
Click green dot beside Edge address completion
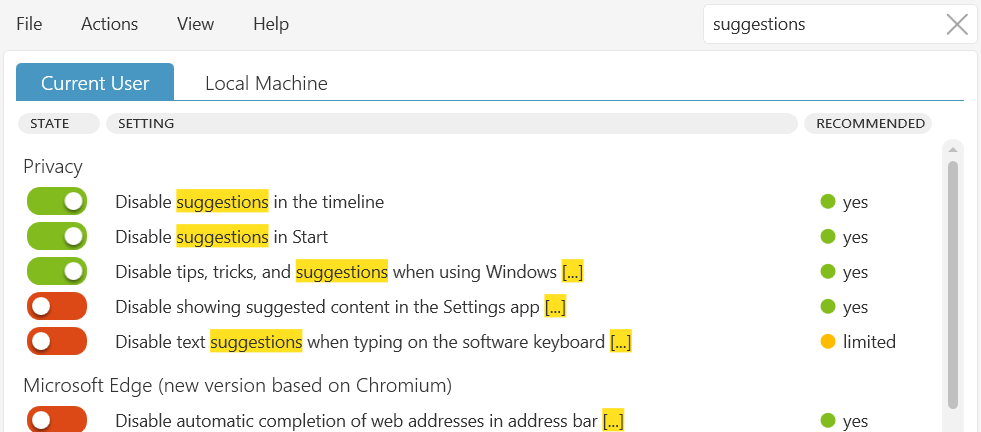828,421
